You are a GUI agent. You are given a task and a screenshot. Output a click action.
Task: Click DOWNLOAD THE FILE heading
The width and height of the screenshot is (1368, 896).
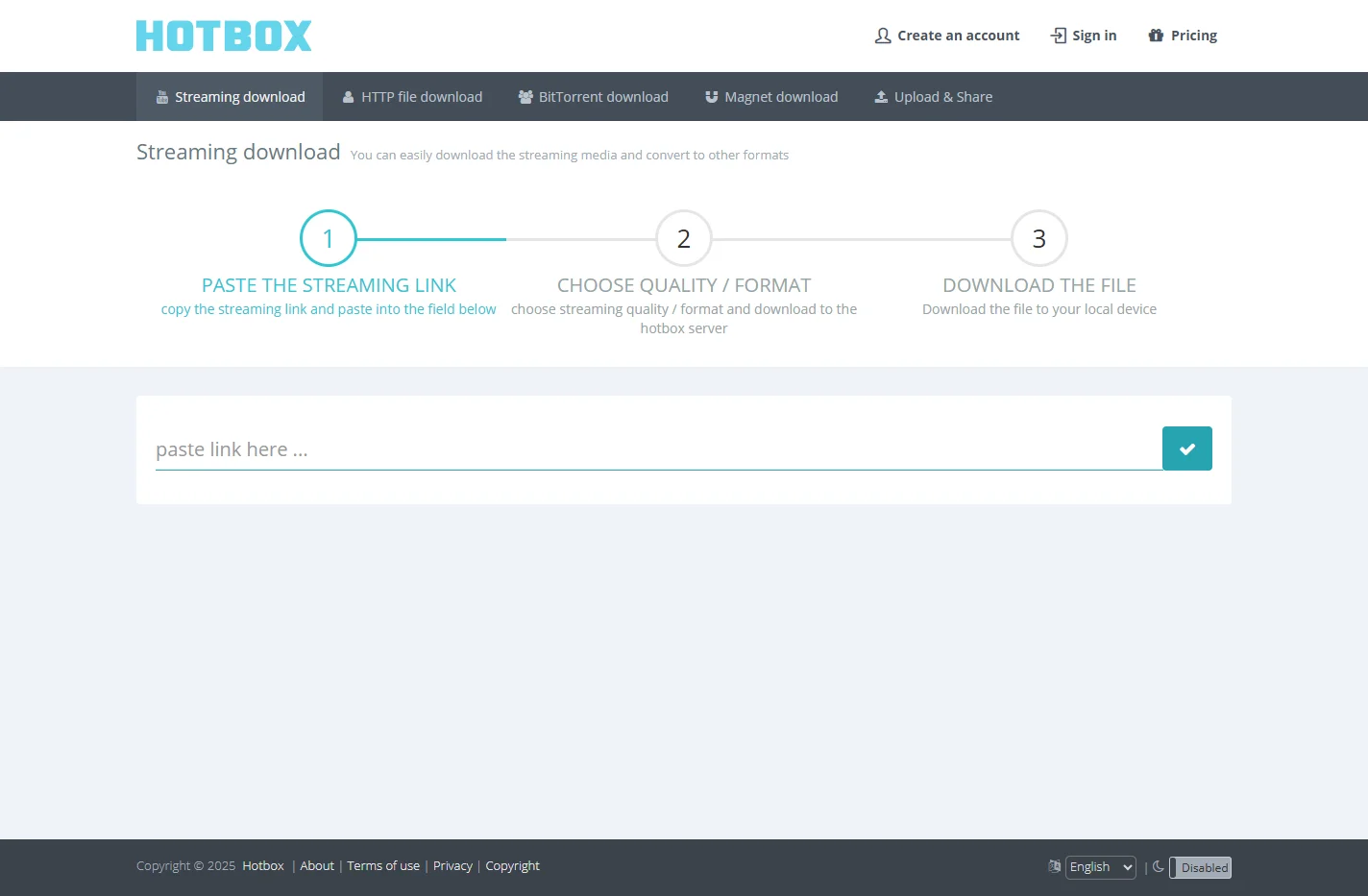[x=1039, y=285]
